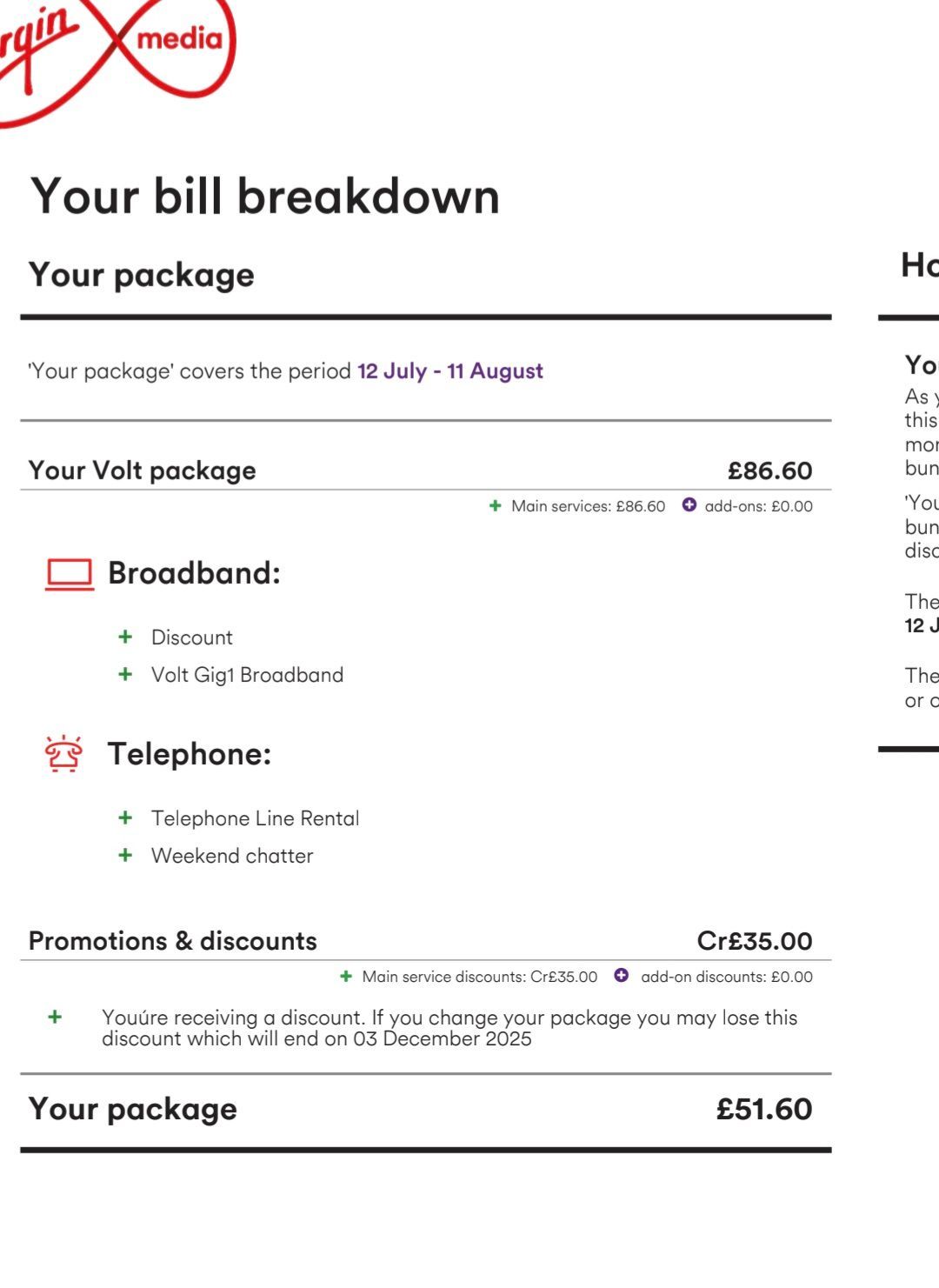Click purple plus icon beside add-ons £0.00

[689, 504]
